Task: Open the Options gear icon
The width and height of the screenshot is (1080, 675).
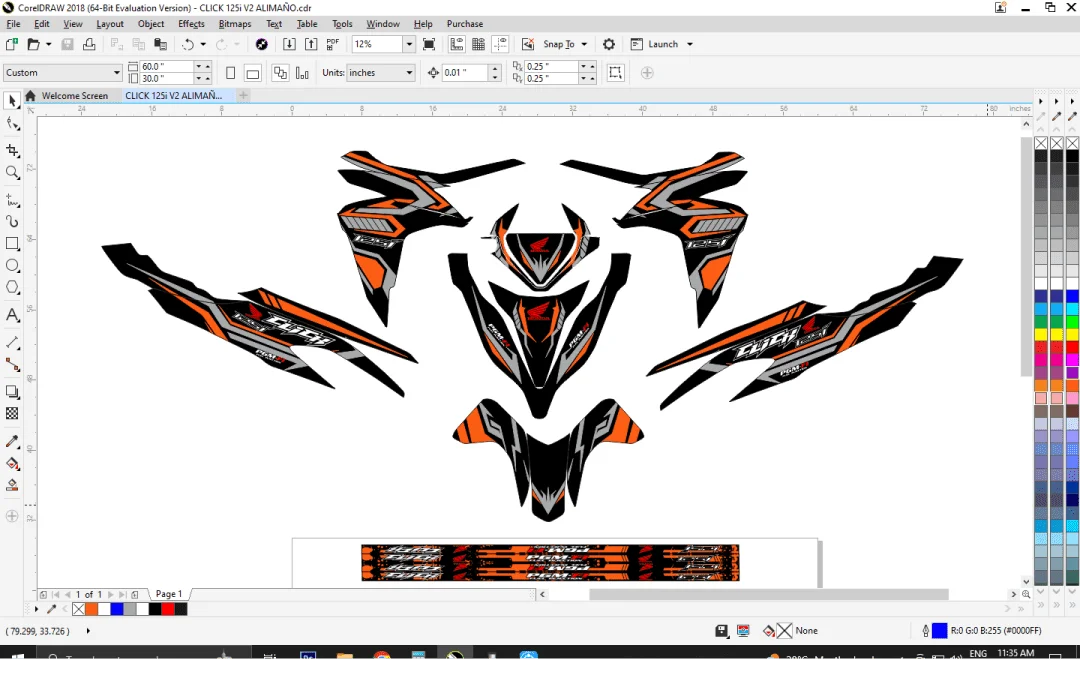Action: pos(609,44)
